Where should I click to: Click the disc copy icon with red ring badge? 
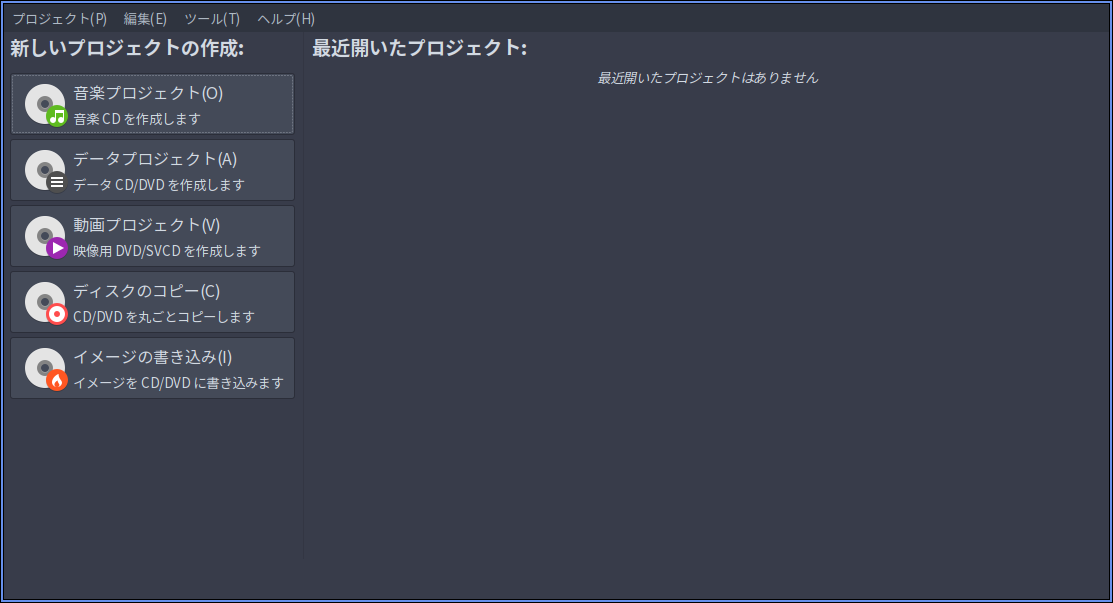tap(46, 303)
